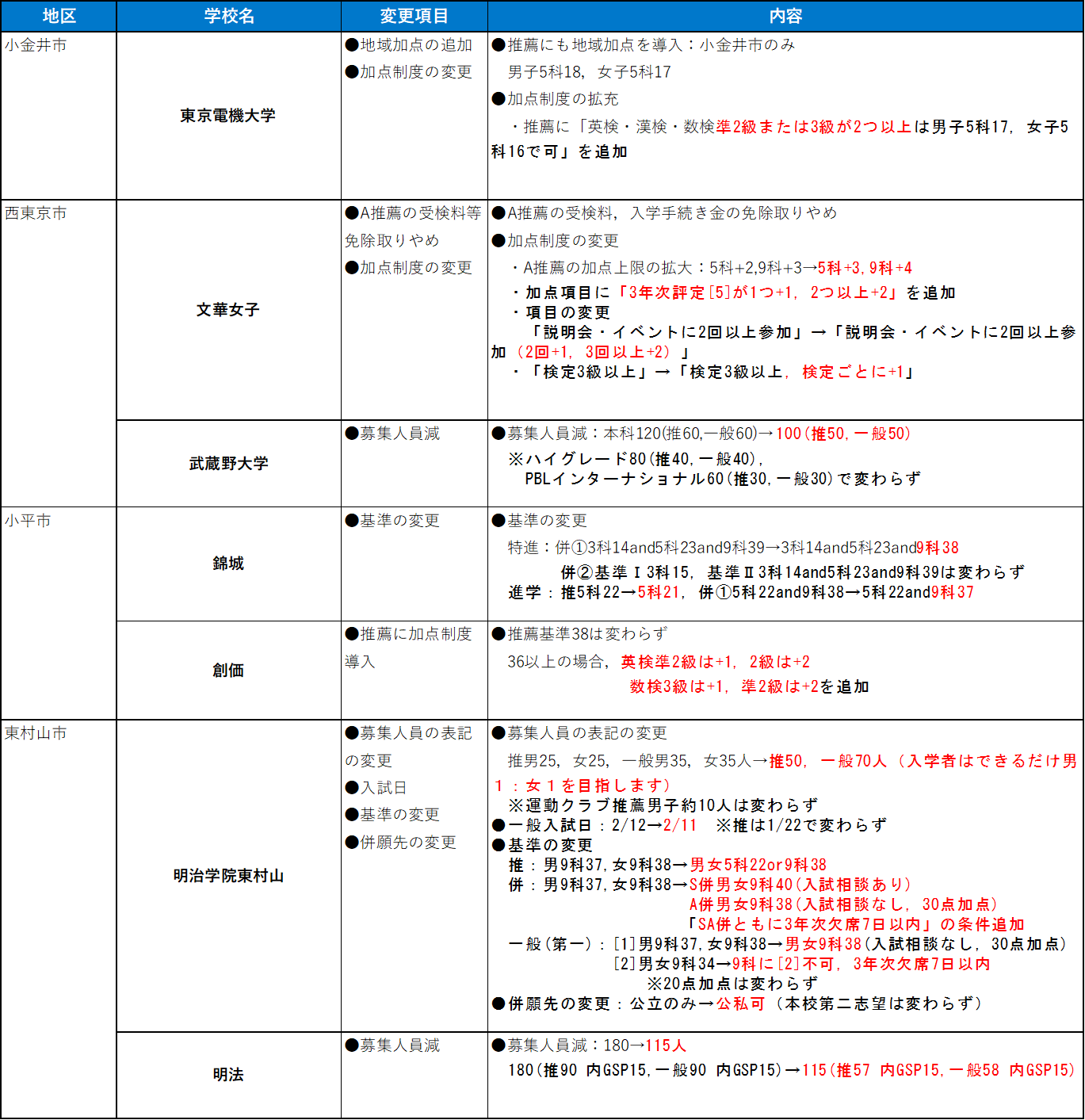Click text 男子5科18, 女子5科17
The width and height of the screenshot is (1085, 1120).
point(590,72)
